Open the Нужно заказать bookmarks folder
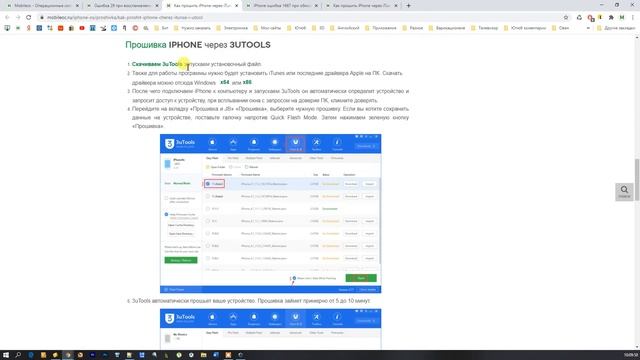The height and width of the screenshot is (360, 640). click(192, 28)
